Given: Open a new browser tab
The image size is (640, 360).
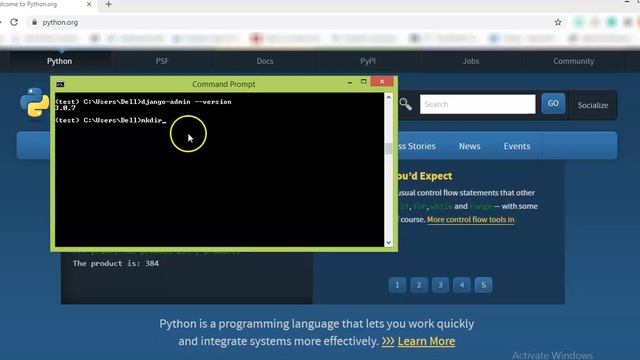Looking at the screenshot, I should point(109,4).
